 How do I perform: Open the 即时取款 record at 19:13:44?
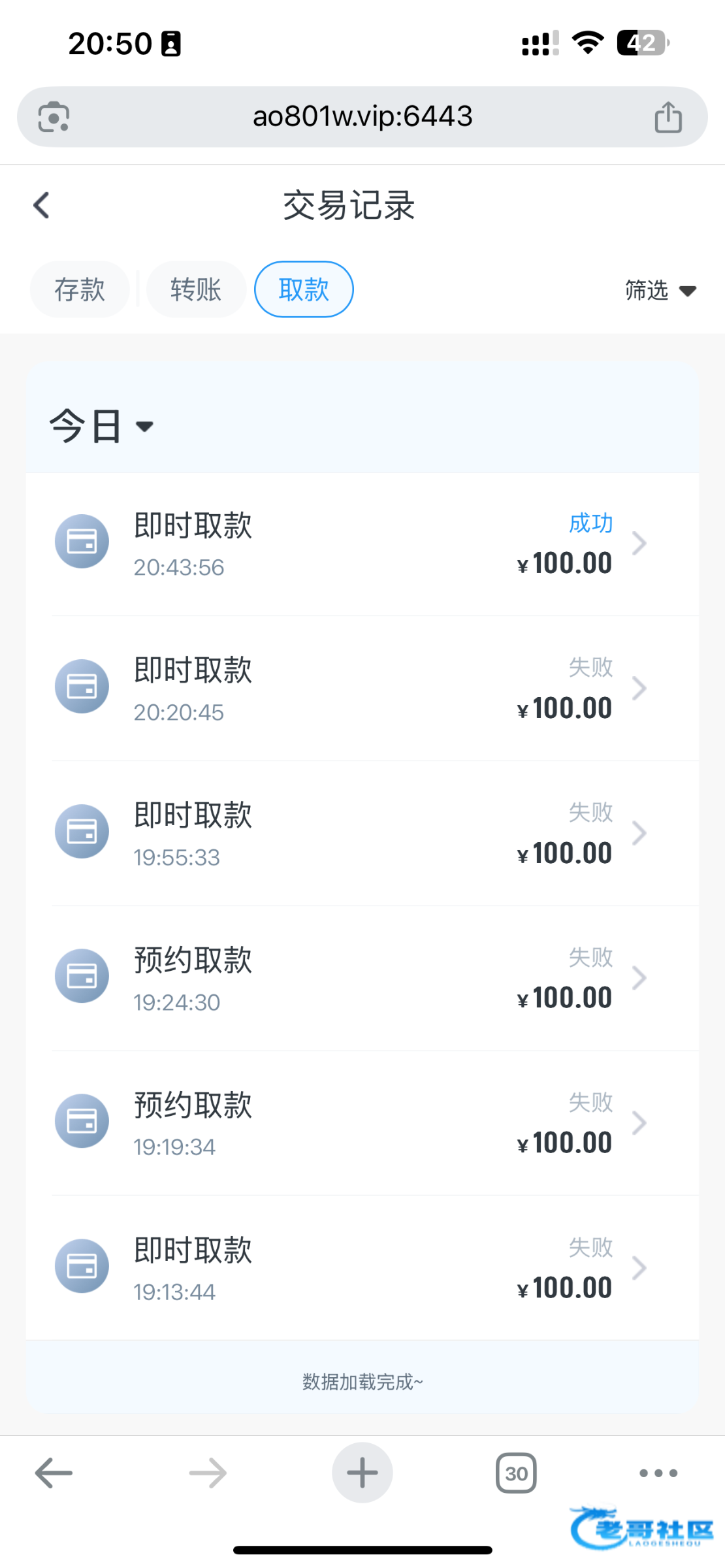[x=362, y=1268]
